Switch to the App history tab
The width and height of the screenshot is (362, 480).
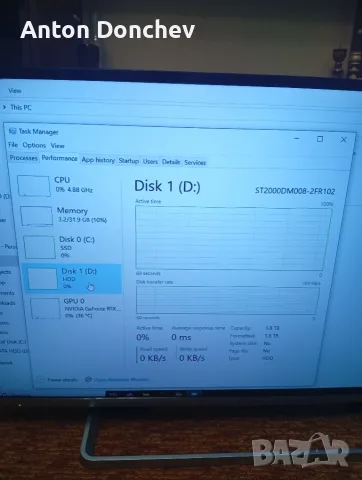tap(98, 160)
